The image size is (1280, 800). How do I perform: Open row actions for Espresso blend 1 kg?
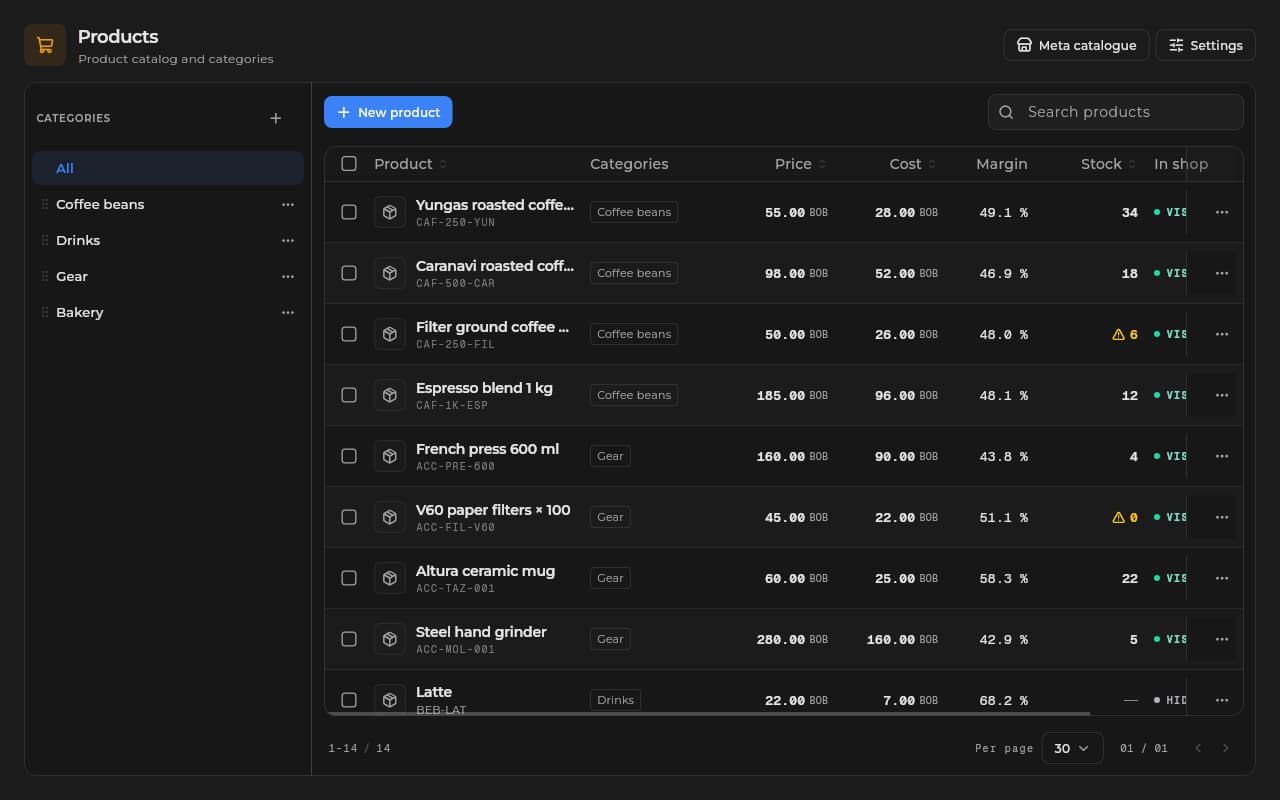pyautogui.click(x=1222, y=395)
